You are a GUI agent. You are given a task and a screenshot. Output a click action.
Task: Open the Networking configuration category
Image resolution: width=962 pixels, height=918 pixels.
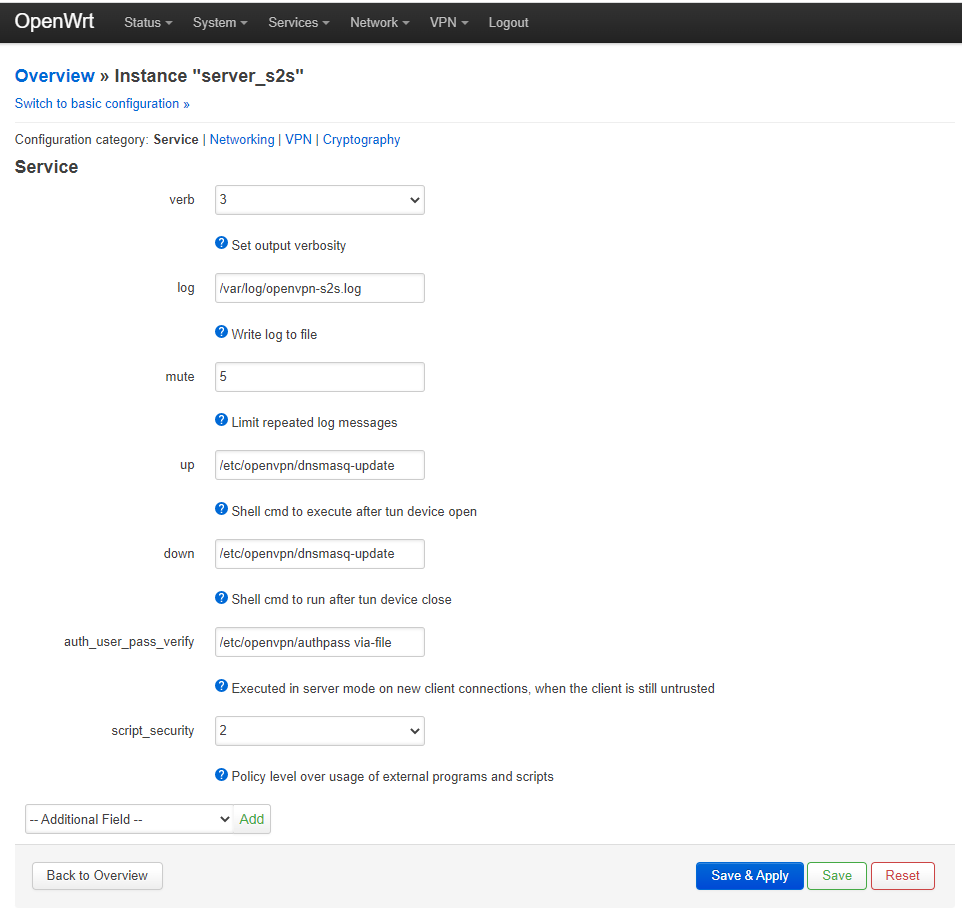pos(242,140)
